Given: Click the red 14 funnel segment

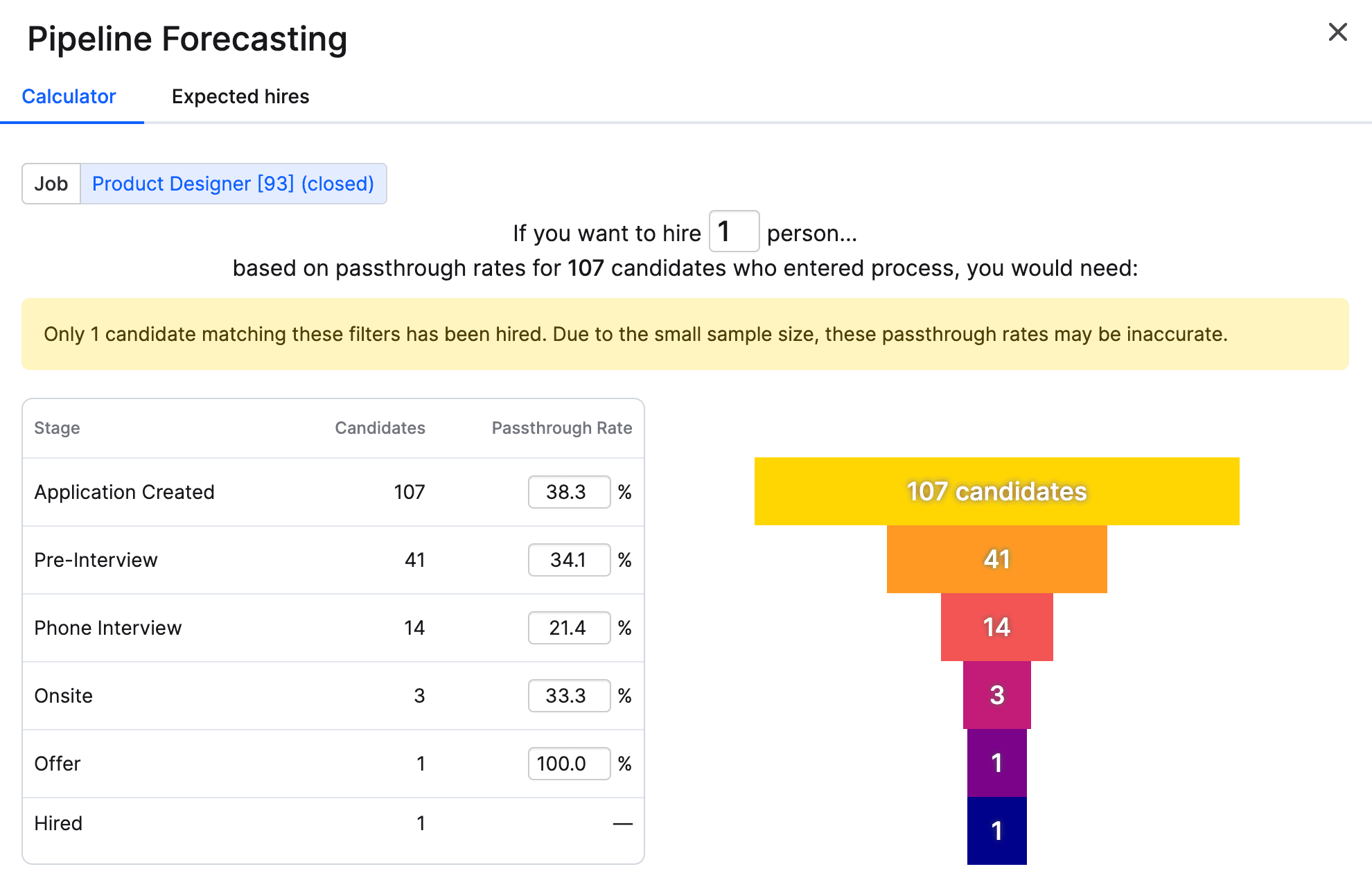Looking at the screenshot, I should click(996, 627).
